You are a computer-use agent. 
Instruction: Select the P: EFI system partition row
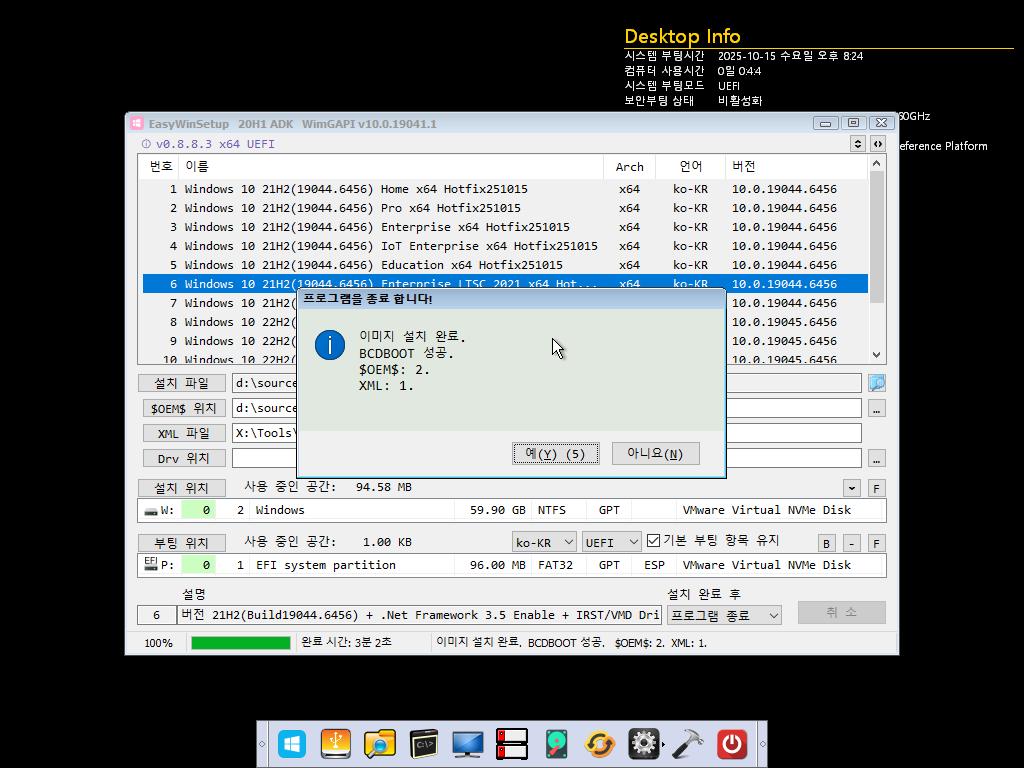(x=511, y=565)
